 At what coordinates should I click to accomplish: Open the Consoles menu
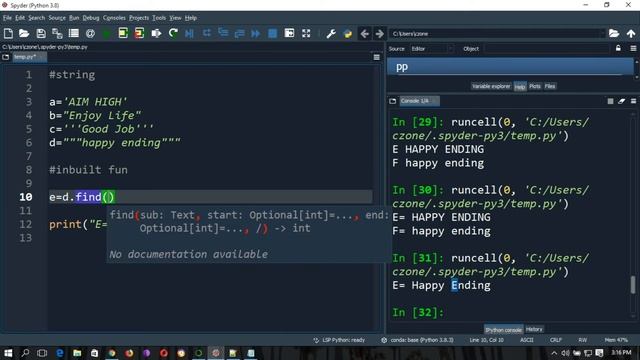[114, 18]
